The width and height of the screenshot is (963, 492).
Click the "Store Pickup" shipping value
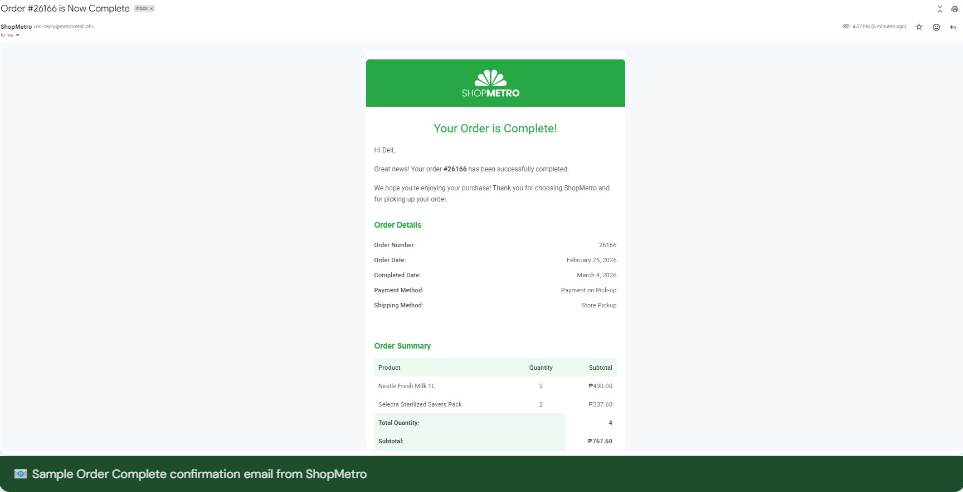[599, 305]
